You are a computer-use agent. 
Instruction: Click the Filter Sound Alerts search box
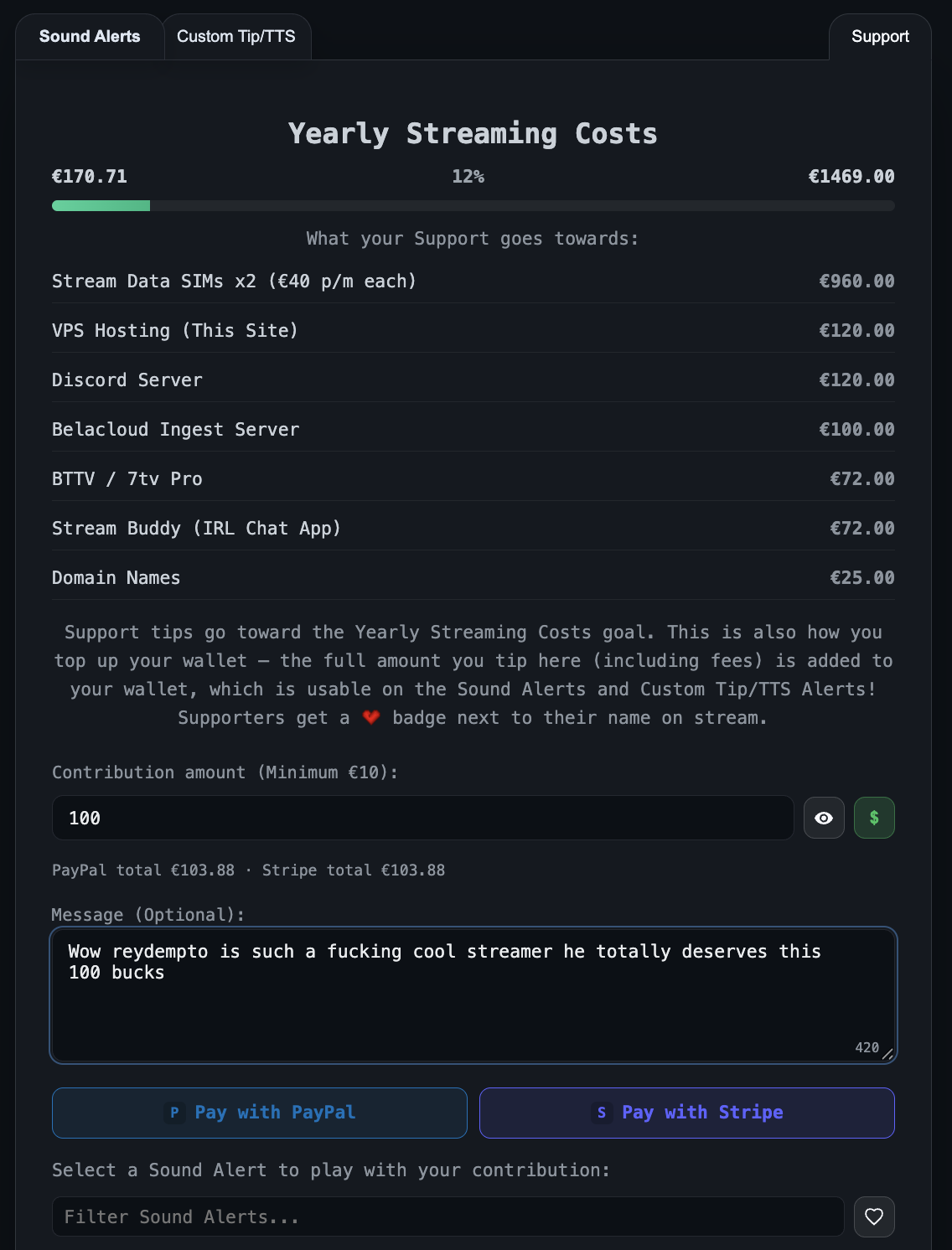pyautogui.click(x=448, y=1216)
